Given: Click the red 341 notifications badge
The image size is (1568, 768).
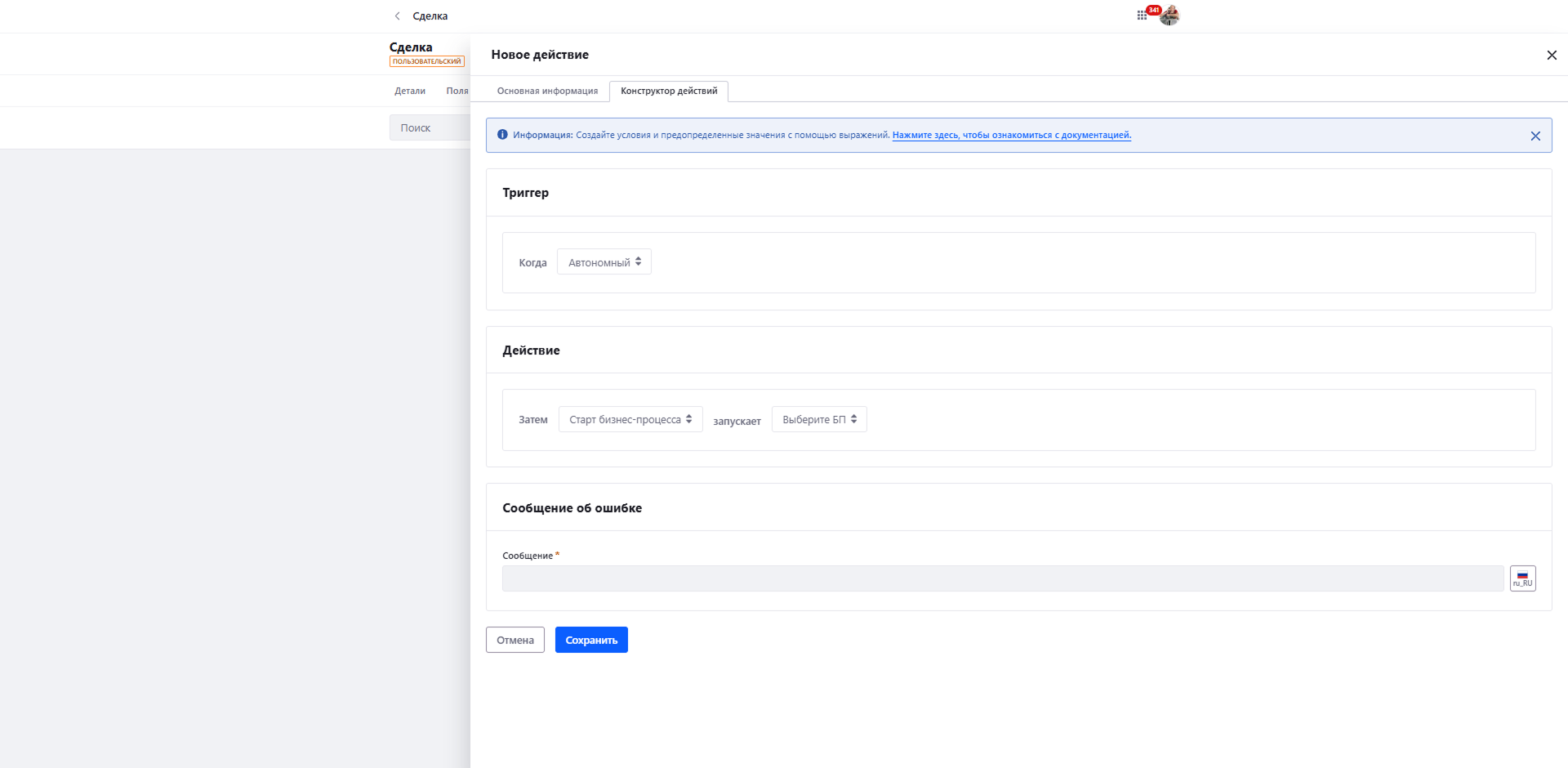Looking at the screenshot, I should [1153, 11].
